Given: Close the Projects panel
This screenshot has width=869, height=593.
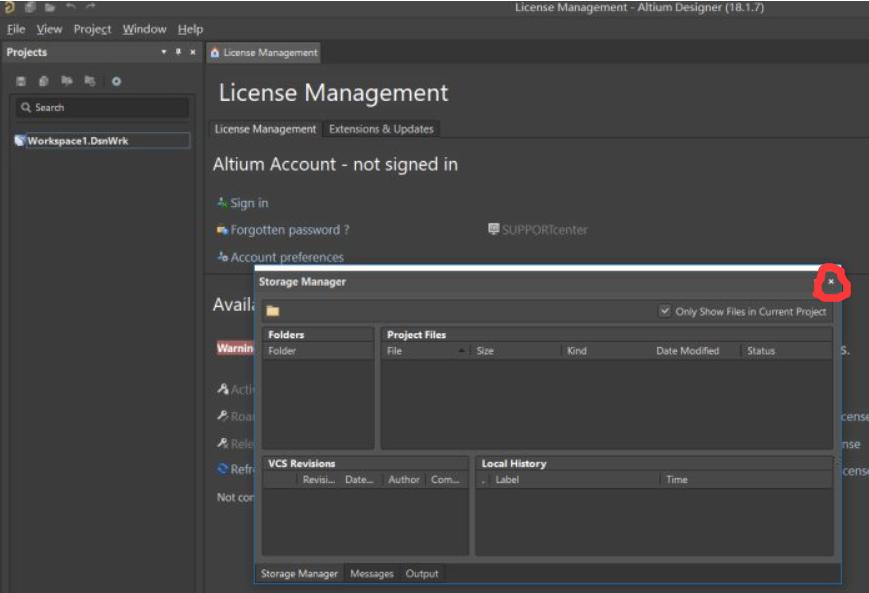Looking at the screenshot, I should point(192,52).
